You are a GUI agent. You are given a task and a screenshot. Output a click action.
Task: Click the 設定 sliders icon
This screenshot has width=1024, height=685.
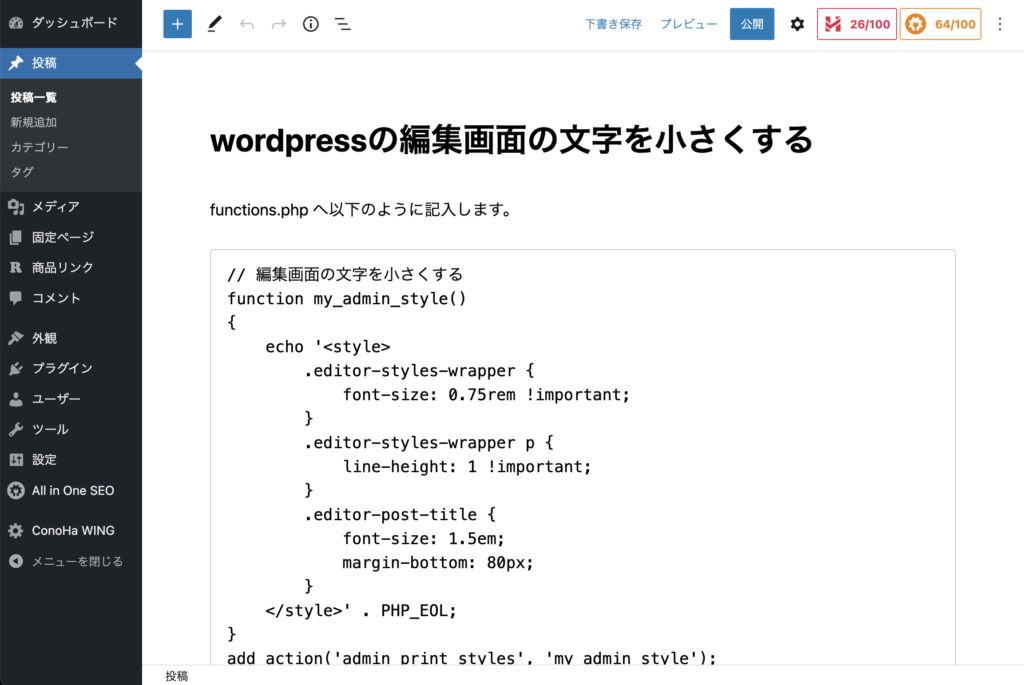point(16,460)
